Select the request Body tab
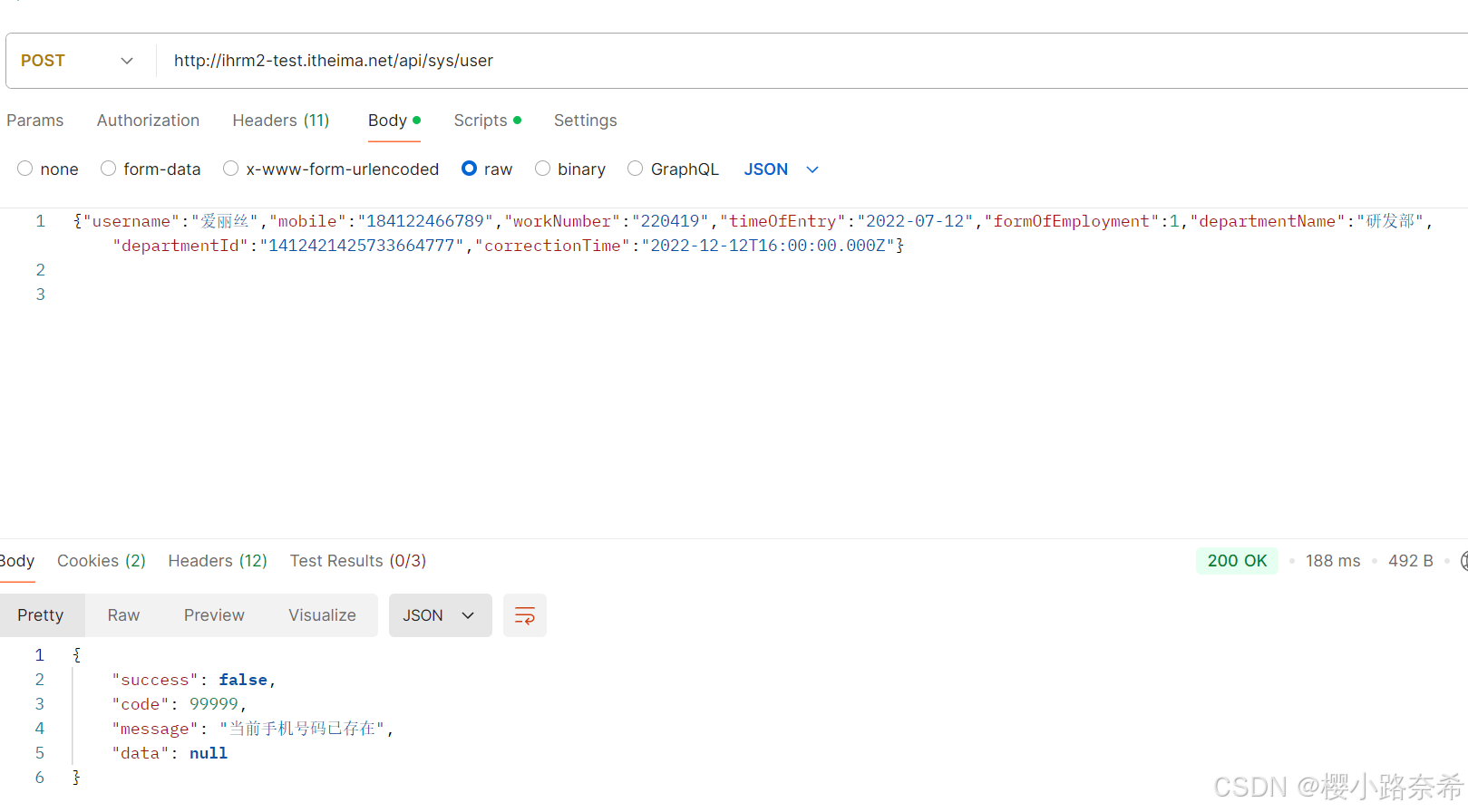1468x812 pixels. point(394,121)
